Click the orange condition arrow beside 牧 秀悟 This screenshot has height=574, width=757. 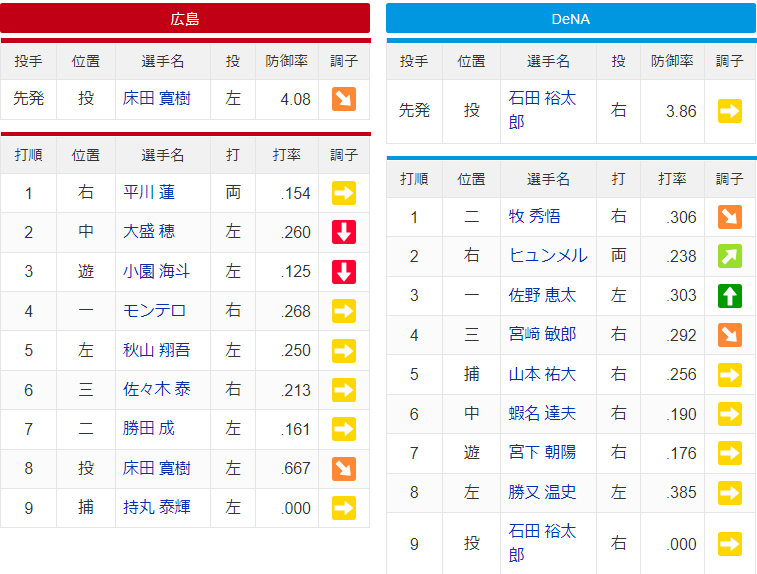pos(729,217)
